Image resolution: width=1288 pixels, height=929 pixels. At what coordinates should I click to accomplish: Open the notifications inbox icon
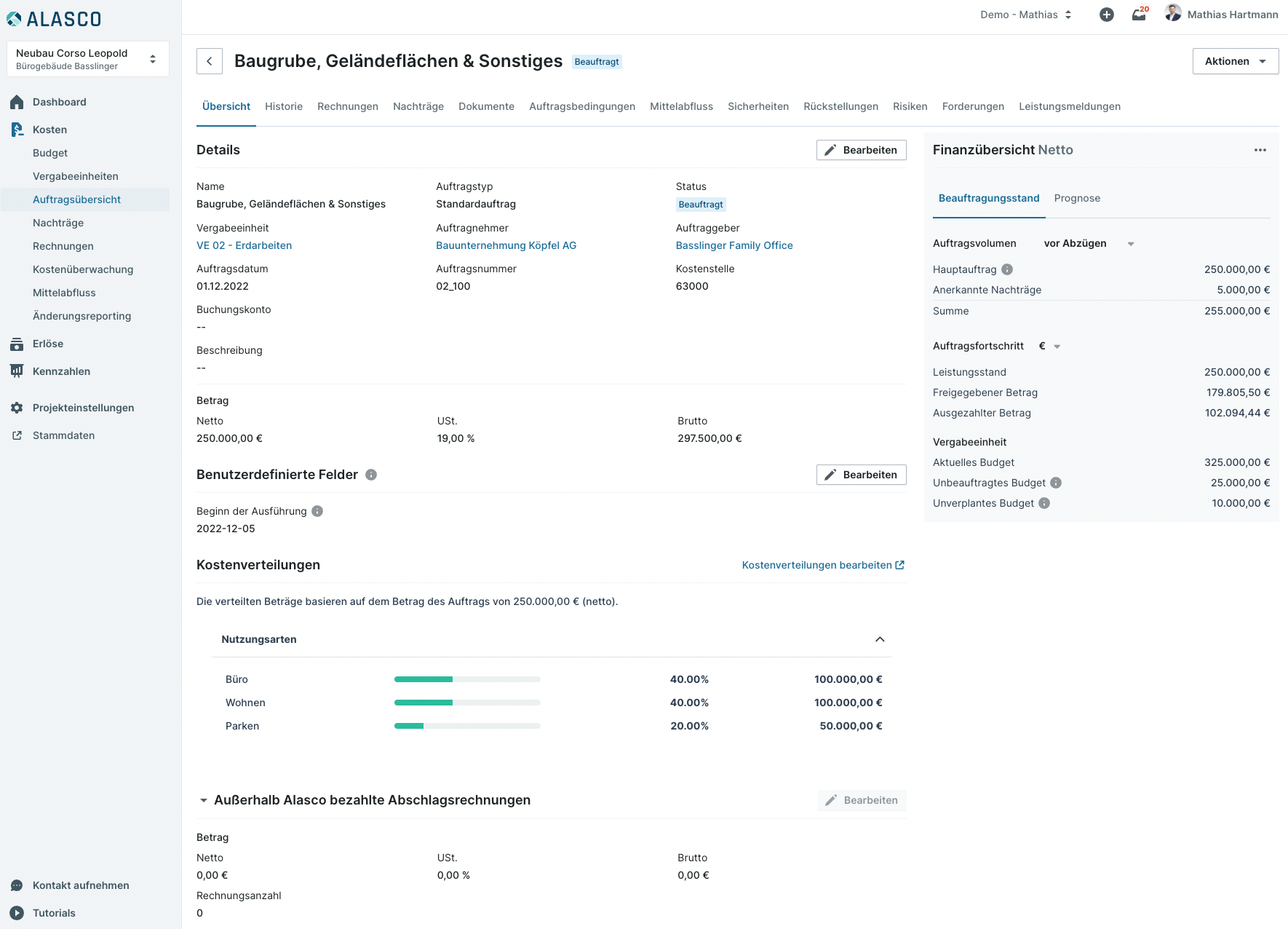tap(1140, 15)
